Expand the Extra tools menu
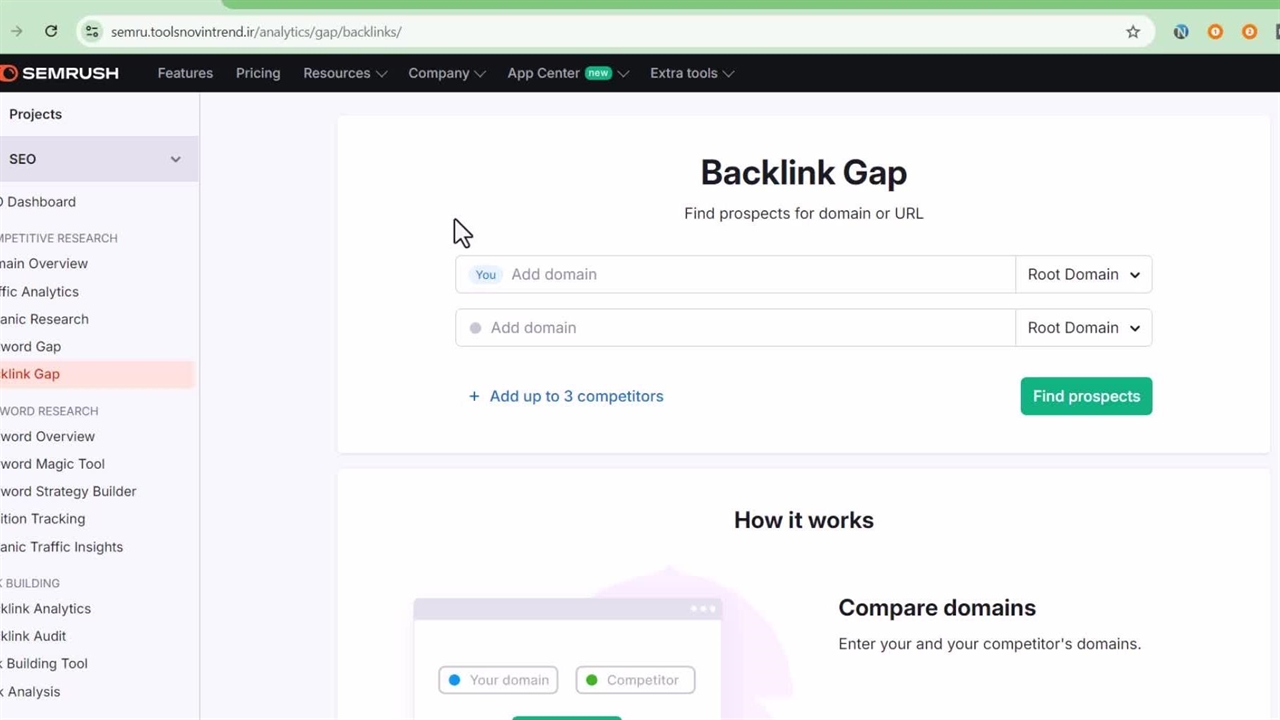 [x=692, y=73]
